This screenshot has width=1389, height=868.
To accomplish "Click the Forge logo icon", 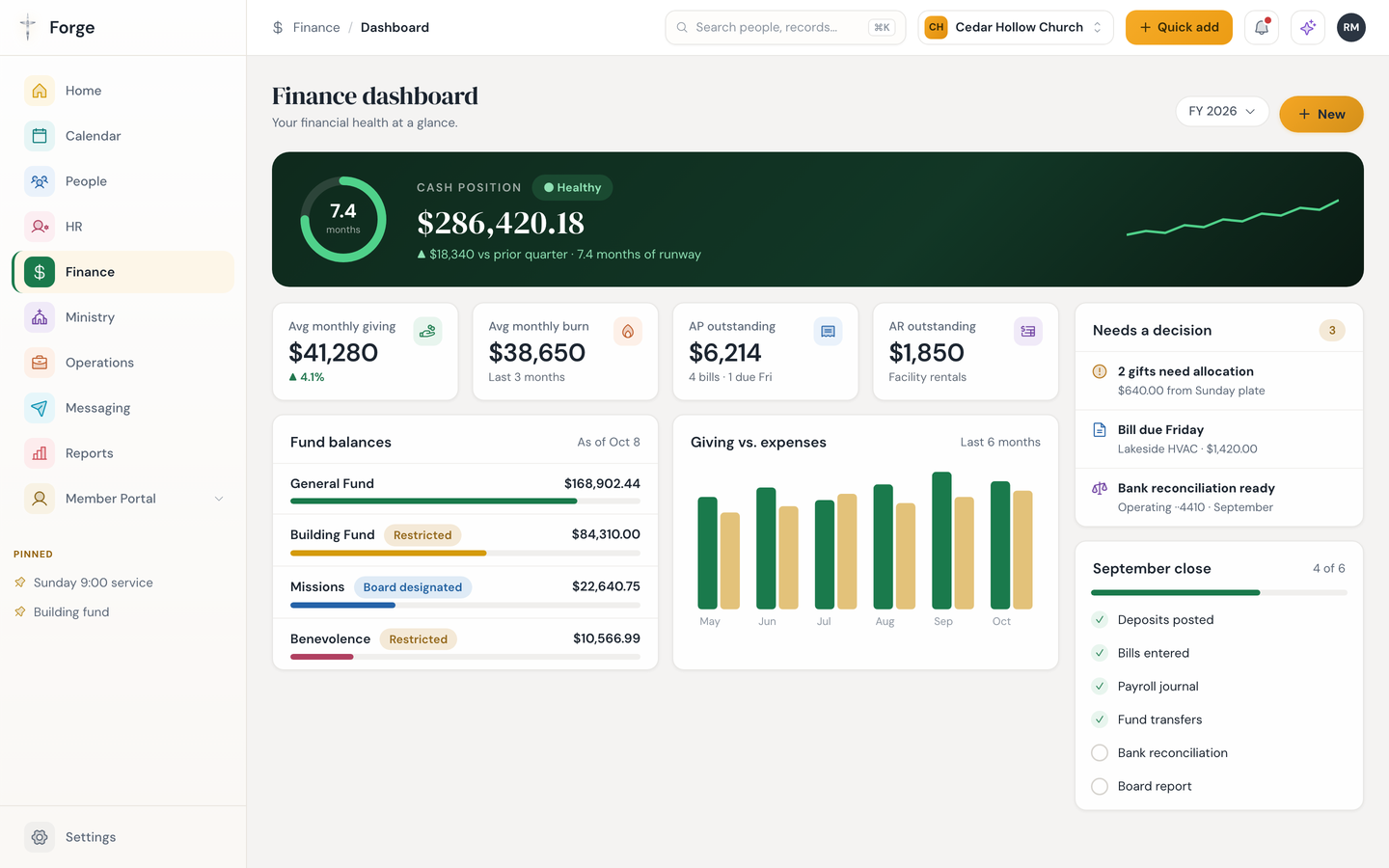I will tap(28, 27).
